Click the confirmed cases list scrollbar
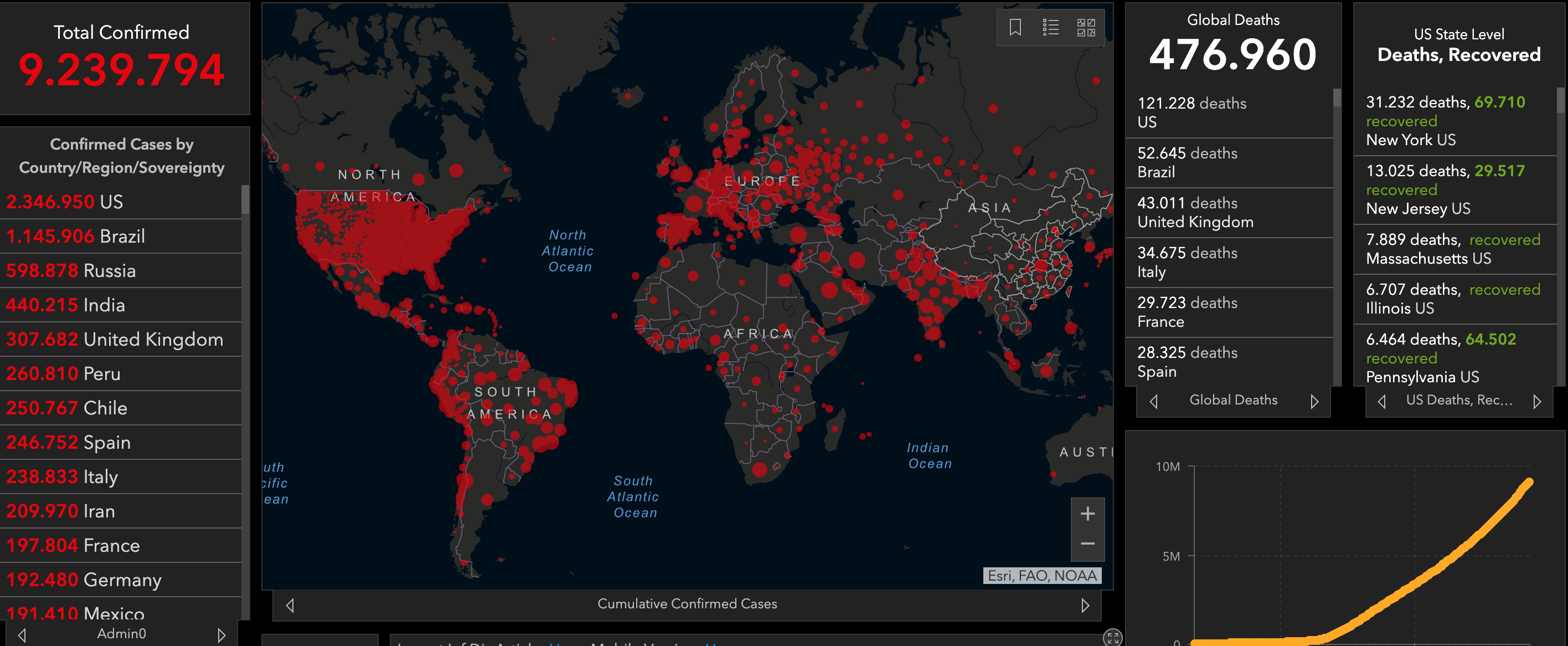This screenshot has height=646, width=1568. (245, 199)
